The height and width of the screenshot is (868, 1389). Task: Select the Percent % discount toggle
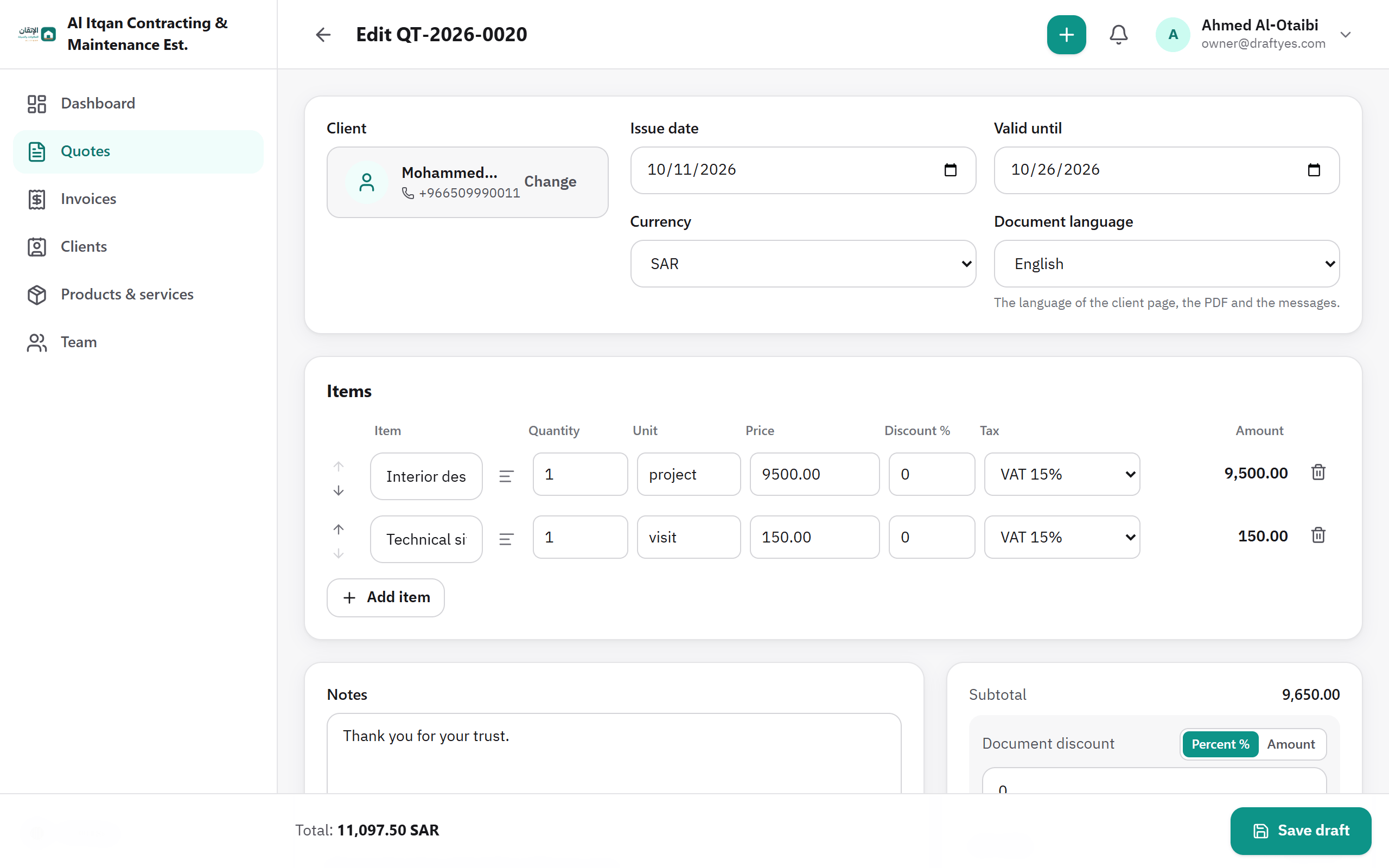point(1220,744)
